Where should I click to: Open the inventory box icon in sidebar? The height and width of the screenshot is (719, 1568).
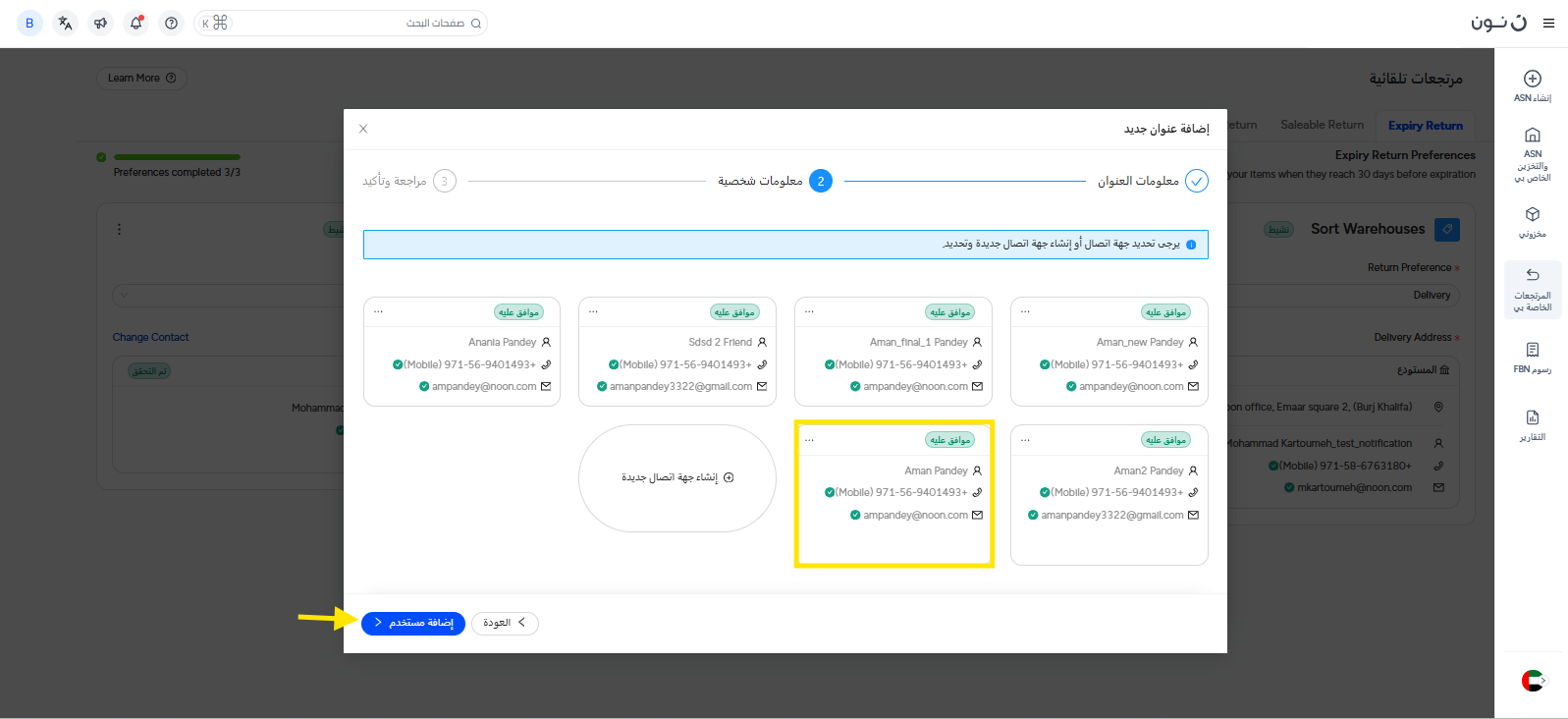tap(1532, 215)
